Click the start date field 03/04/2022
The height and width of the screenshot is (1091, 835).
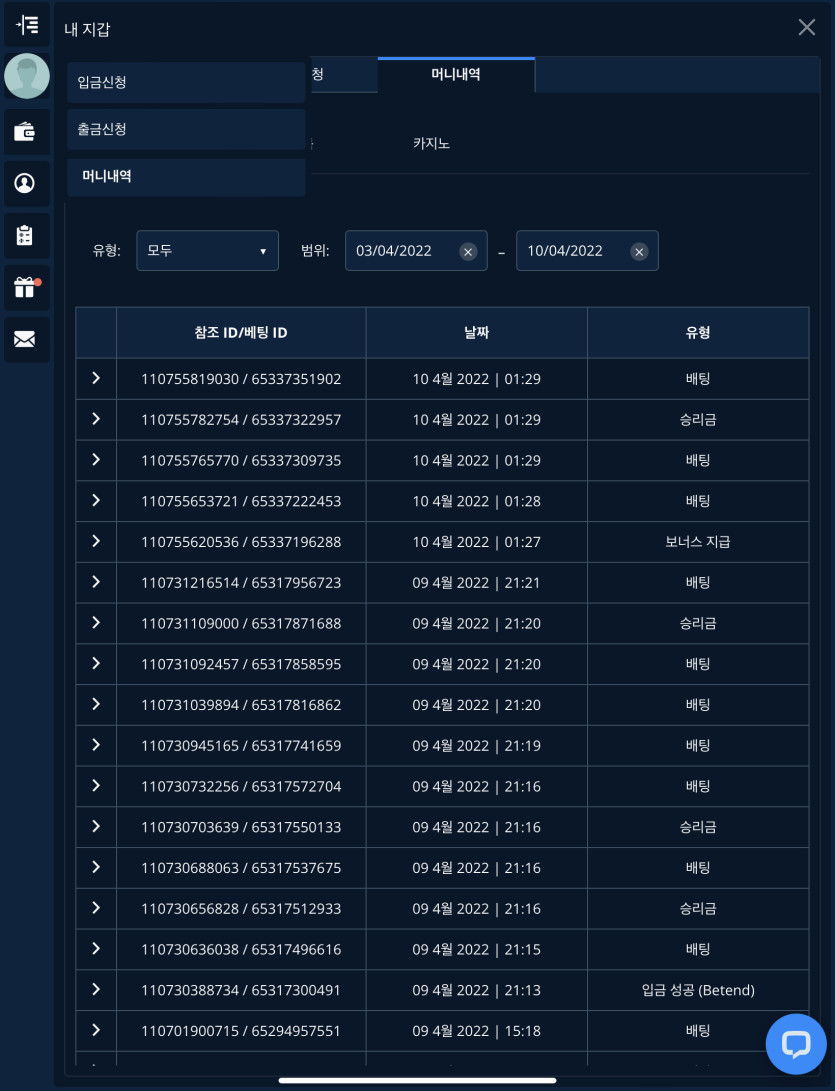[x=416, y=250]
